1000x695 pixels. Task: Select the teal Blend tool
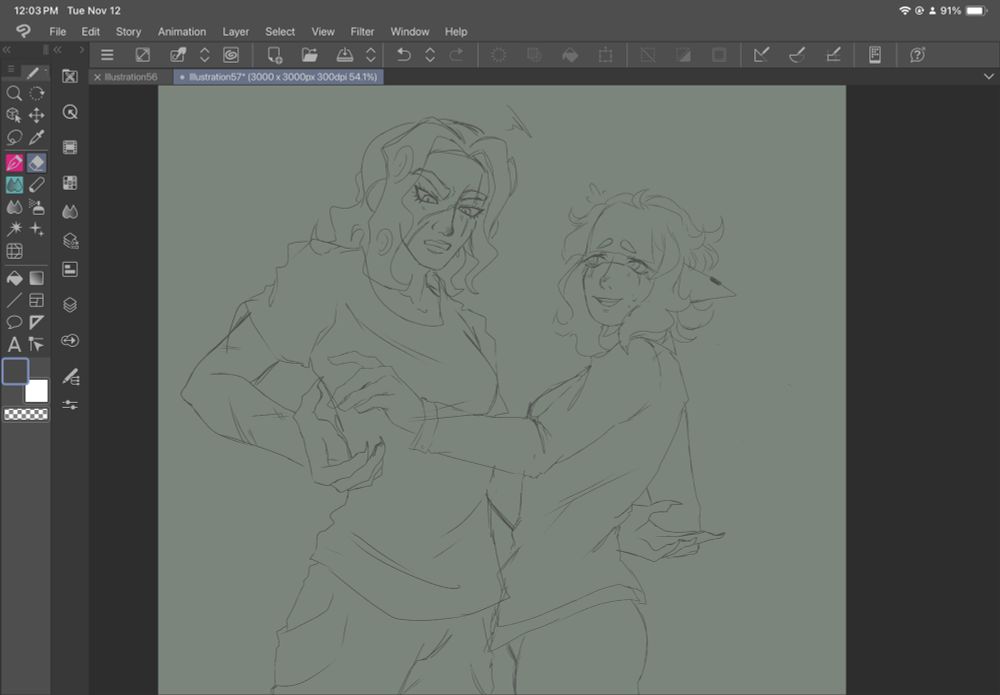coord(14,185)
